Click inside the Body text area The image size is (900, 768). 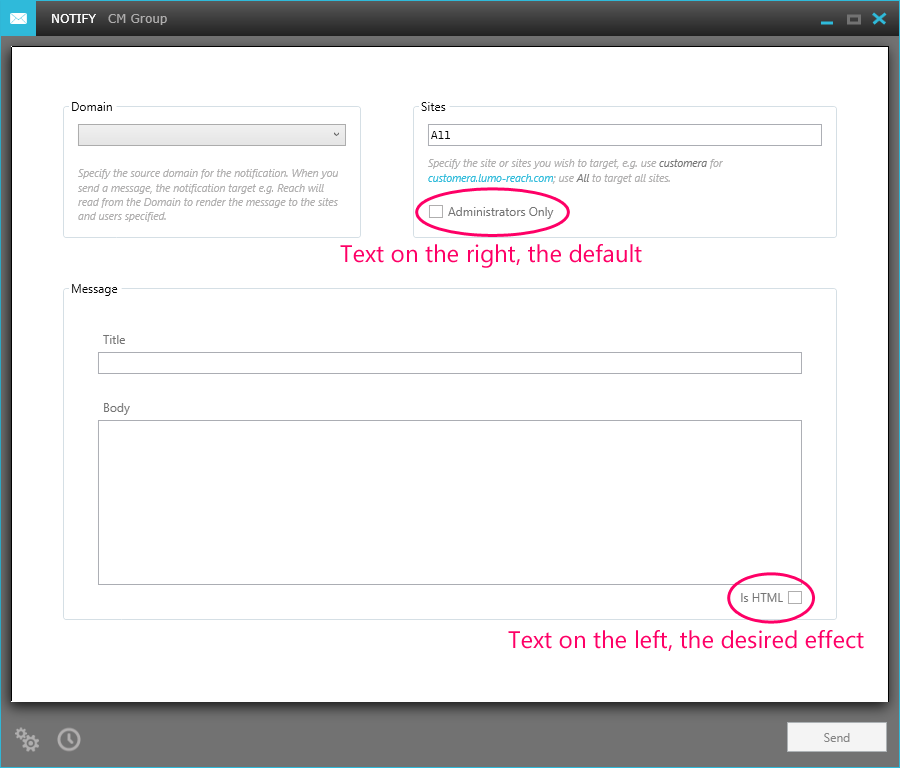(x=449, y=502)
